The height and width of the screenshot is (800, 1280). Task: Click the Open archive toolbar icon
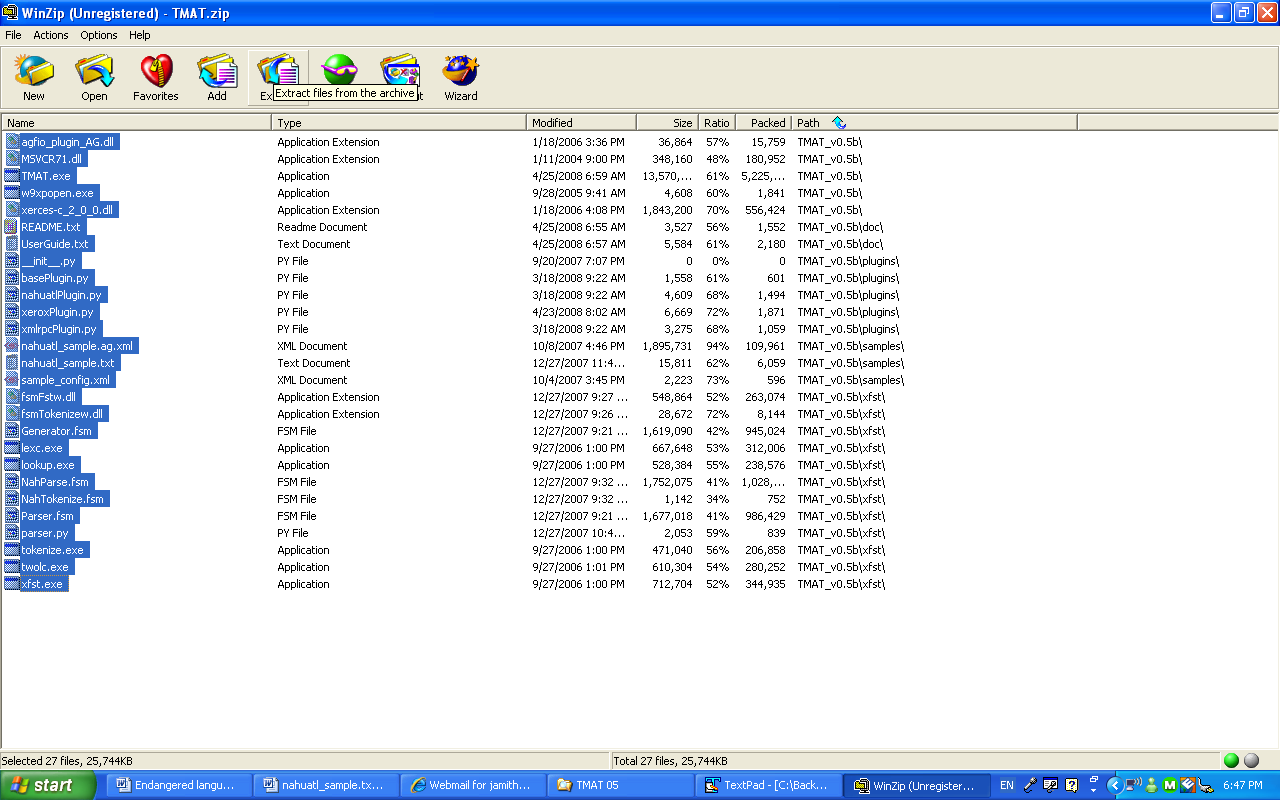point(95,78)
